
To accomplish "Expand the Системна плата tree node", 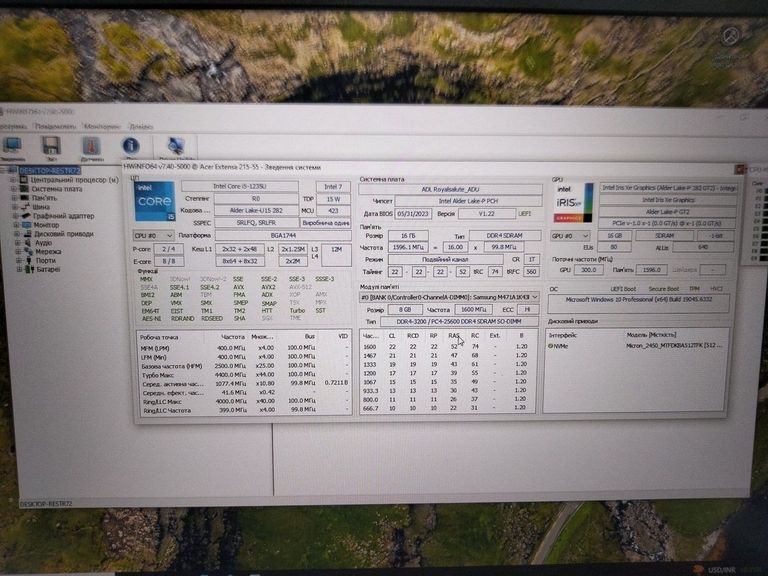I will pyautogui.click(x=14, y=189).
